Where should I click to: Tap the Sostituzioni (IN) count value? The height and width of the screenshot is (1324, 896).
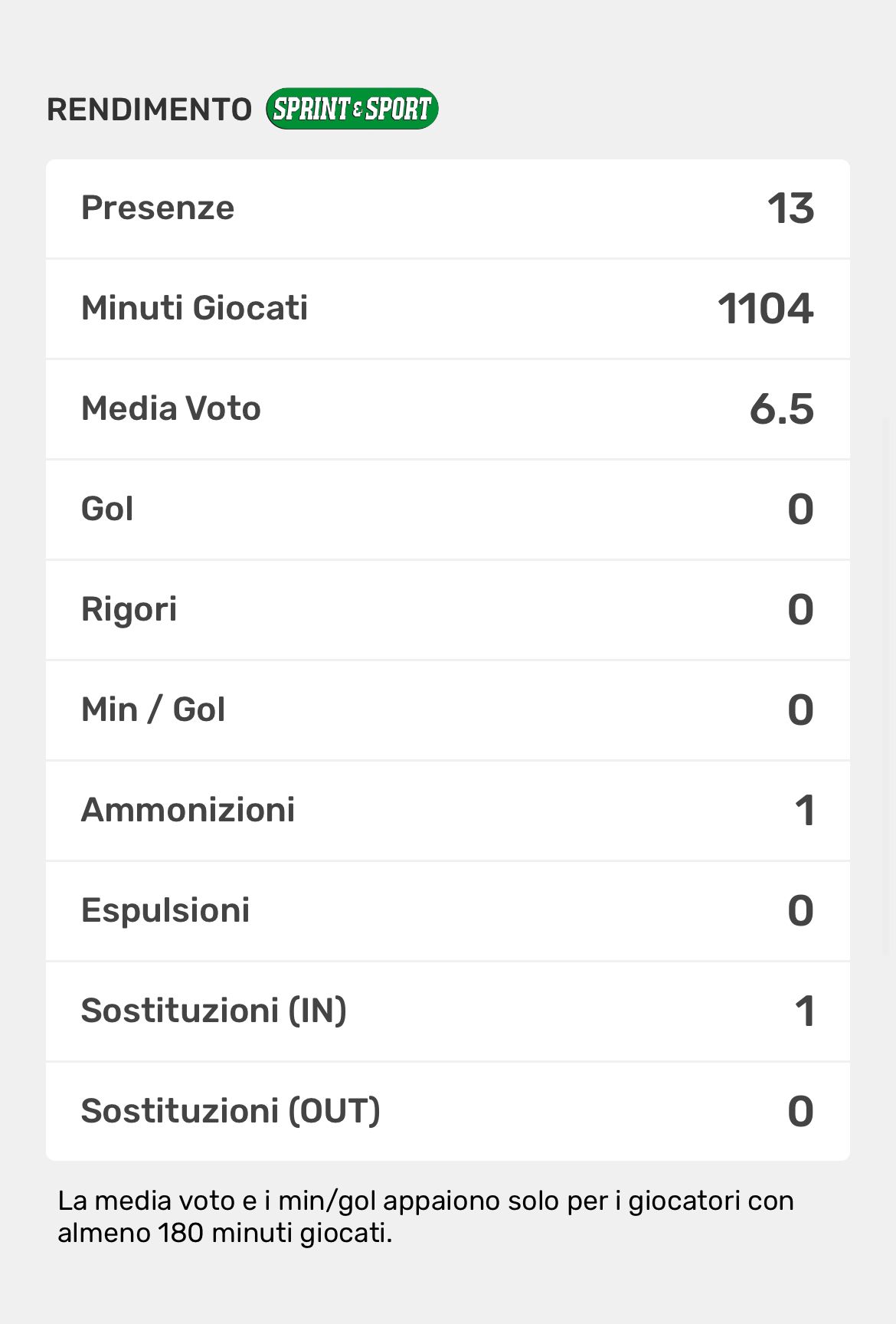coord(804,1011)
